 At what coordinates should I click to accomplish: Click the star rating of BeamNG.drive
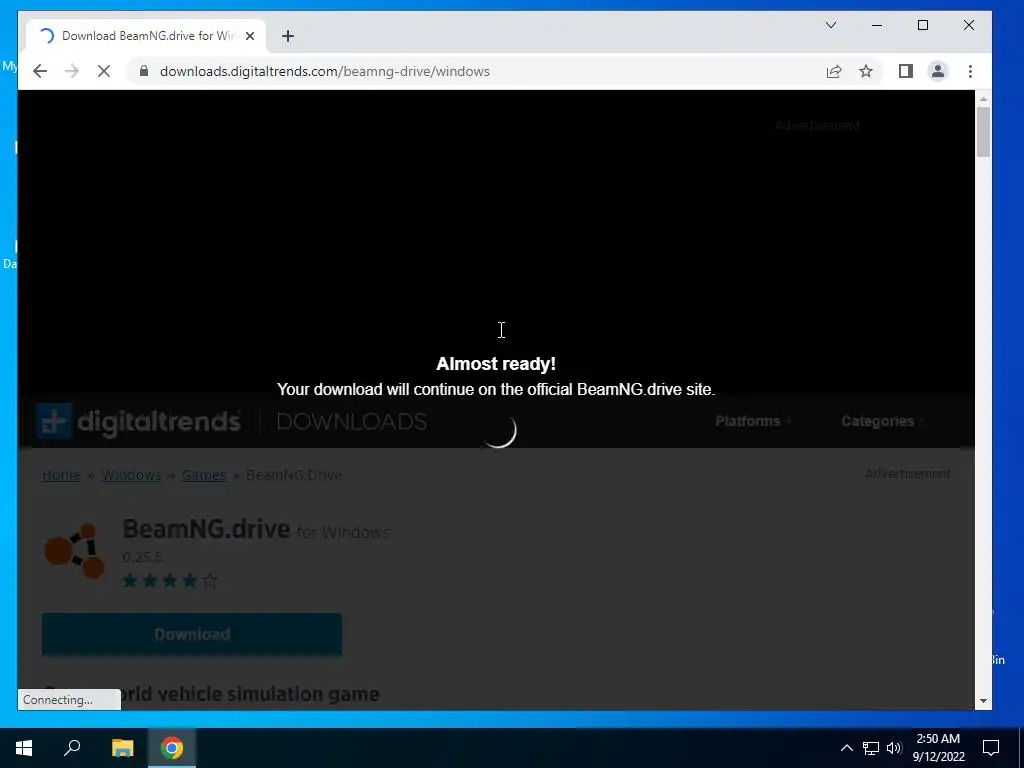point(170,580)
